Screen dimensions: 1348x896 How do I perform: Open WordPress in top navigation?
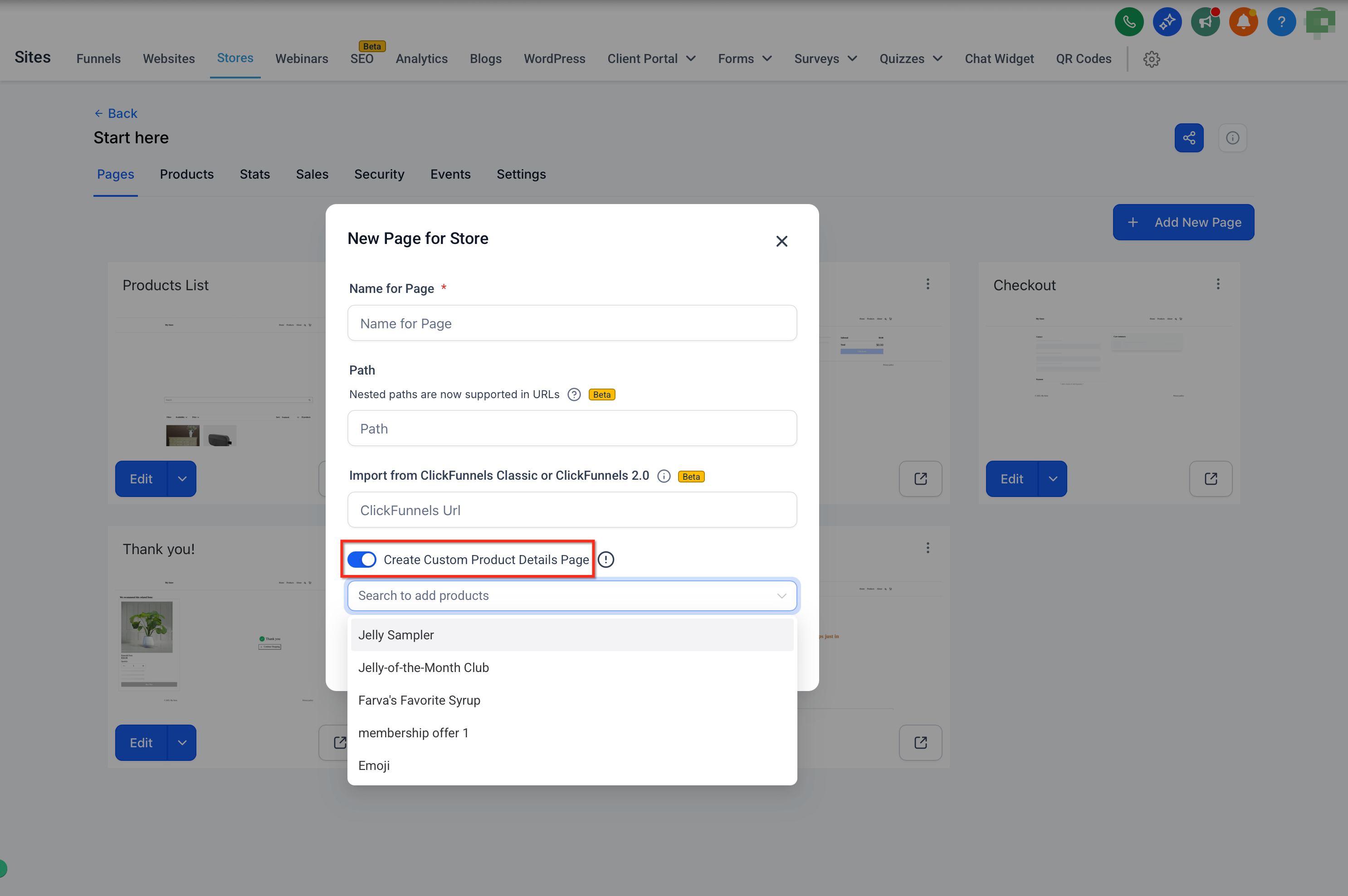(554, 58)
